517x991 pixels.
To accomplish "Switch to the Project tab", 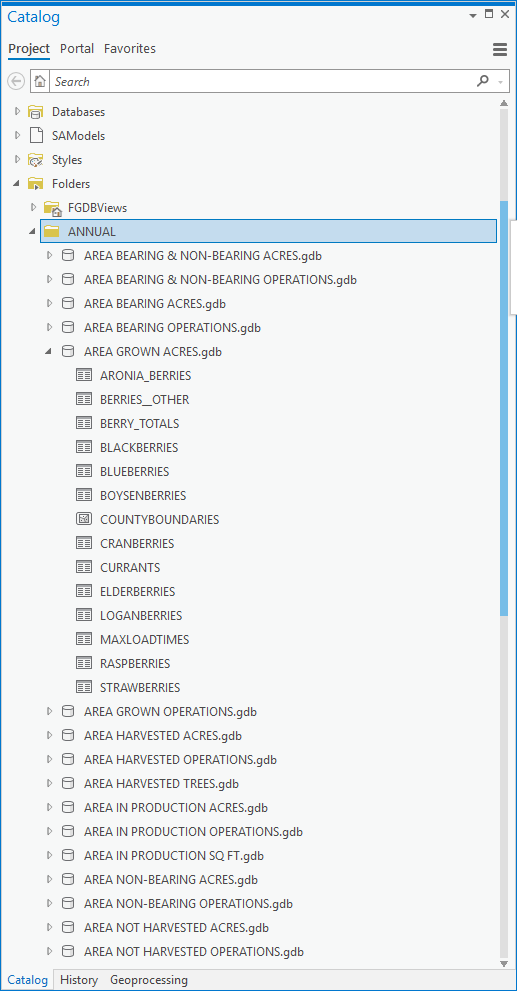I will [x=29, y=49].
